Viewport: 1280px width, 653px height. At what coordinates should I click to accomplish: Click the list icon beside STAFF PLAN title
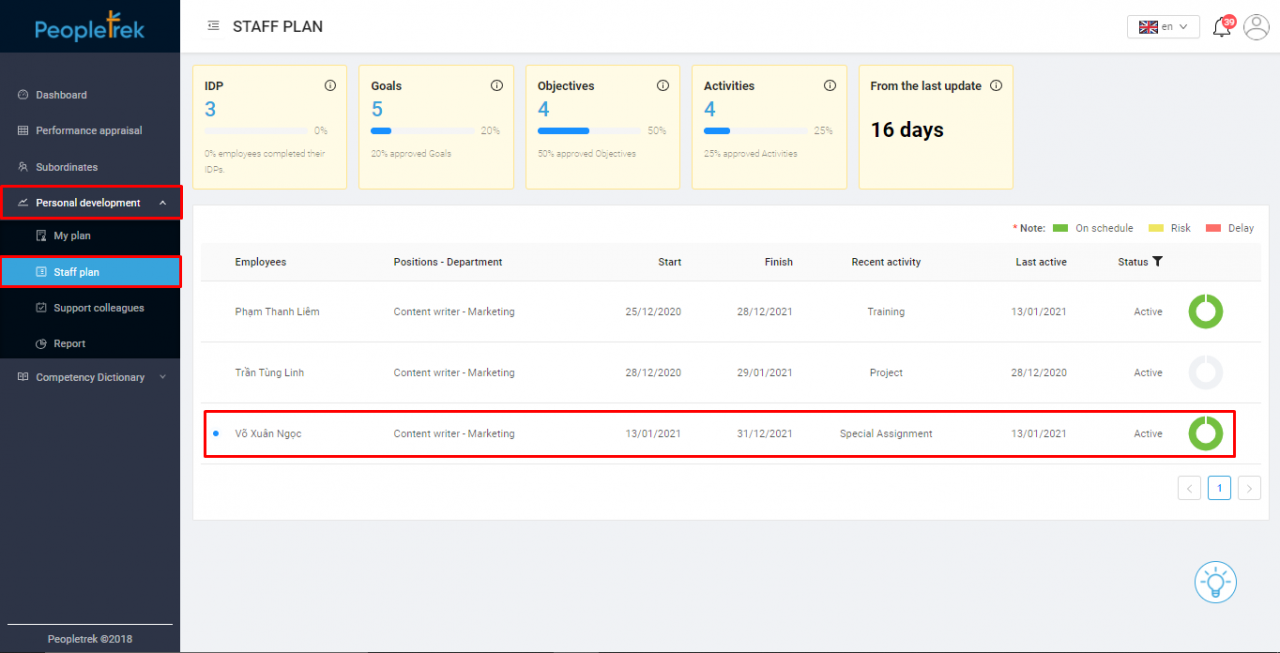[x=212, y=26]
